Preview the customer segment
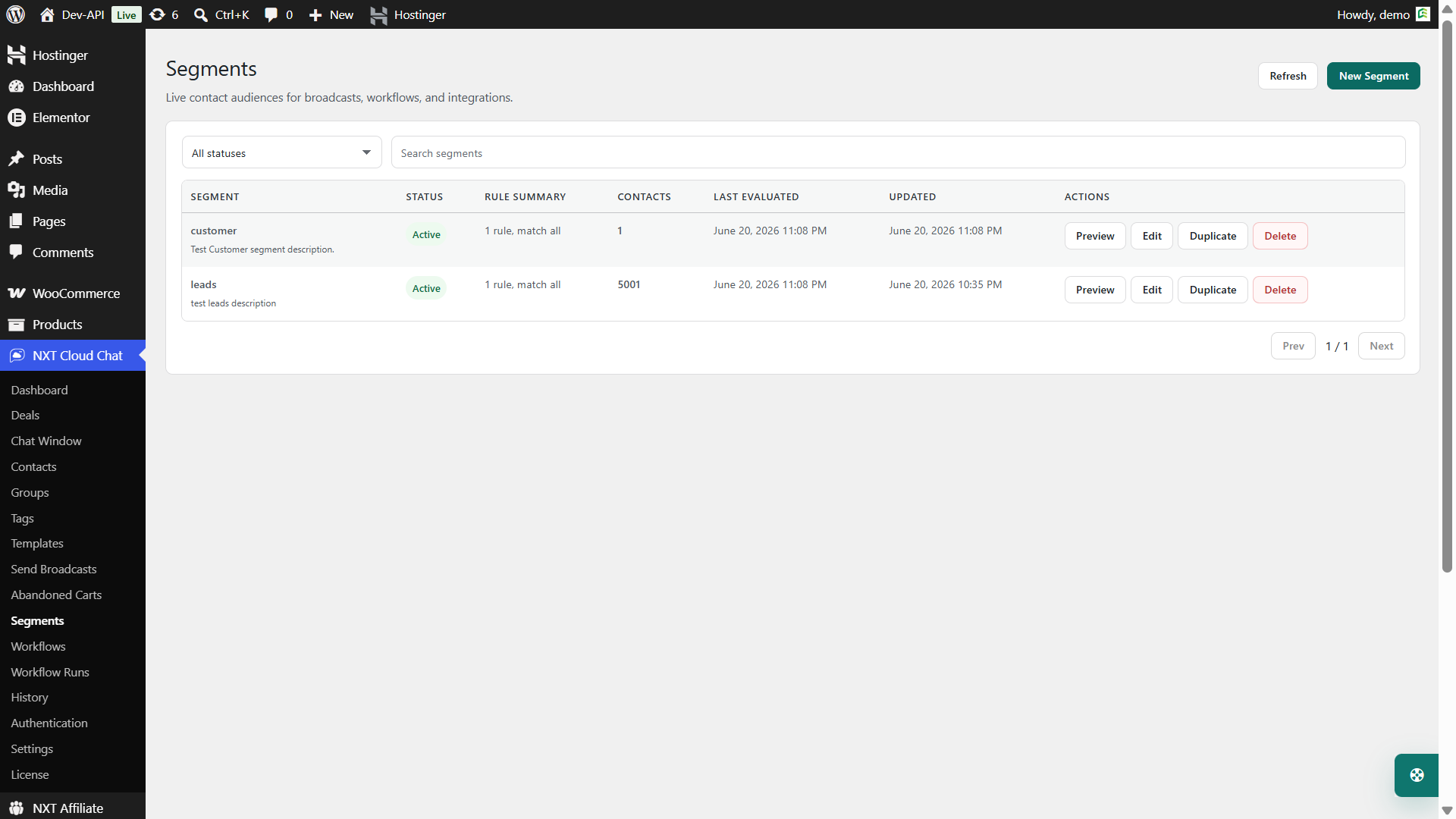 click(x=1095, y=236)
